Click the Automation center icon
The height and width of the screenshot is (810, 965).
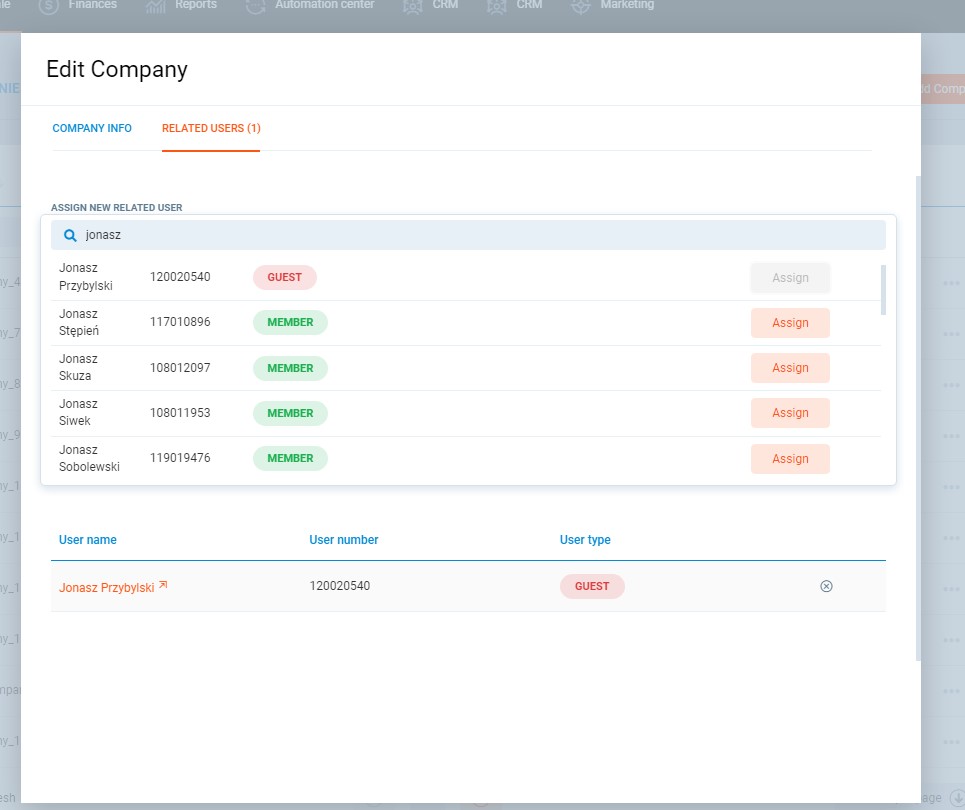coord(256,6)
